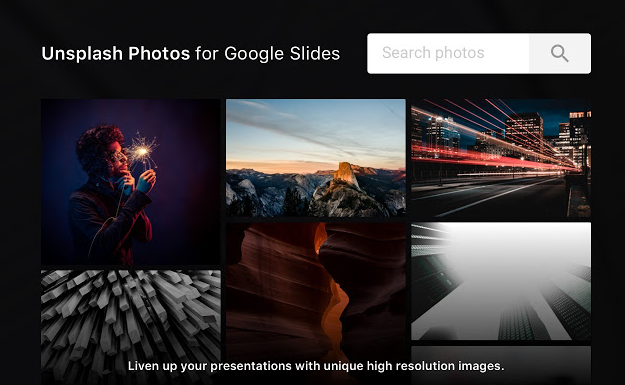Image resolution: width=625 pixels, height=385 pixels.
Task: Choose the Half Dome sunset mountain photo
Action: point(316,158)
